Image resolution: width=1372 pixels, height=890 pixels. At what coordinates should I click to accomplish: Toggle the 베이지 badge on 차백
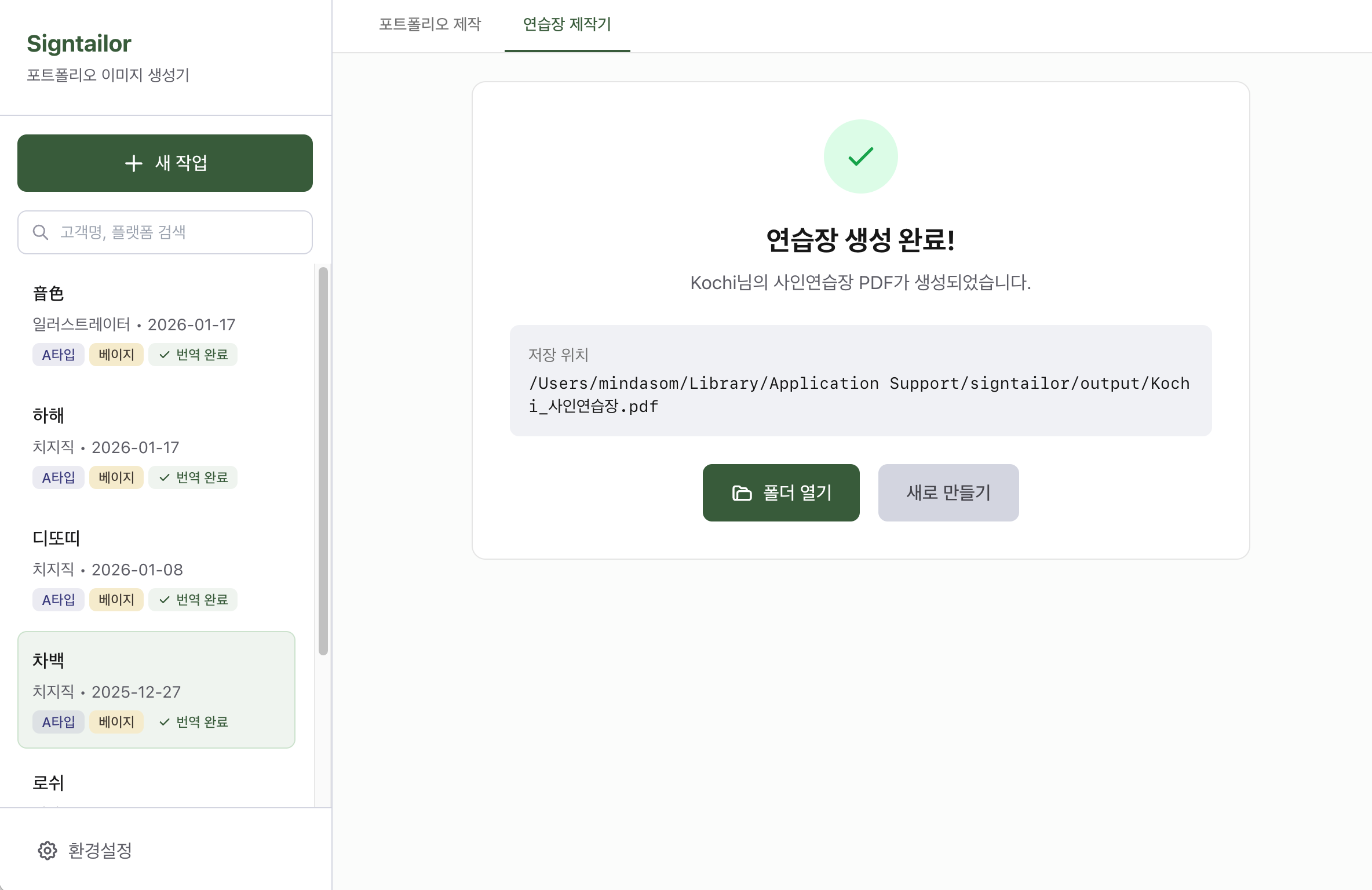116,722
